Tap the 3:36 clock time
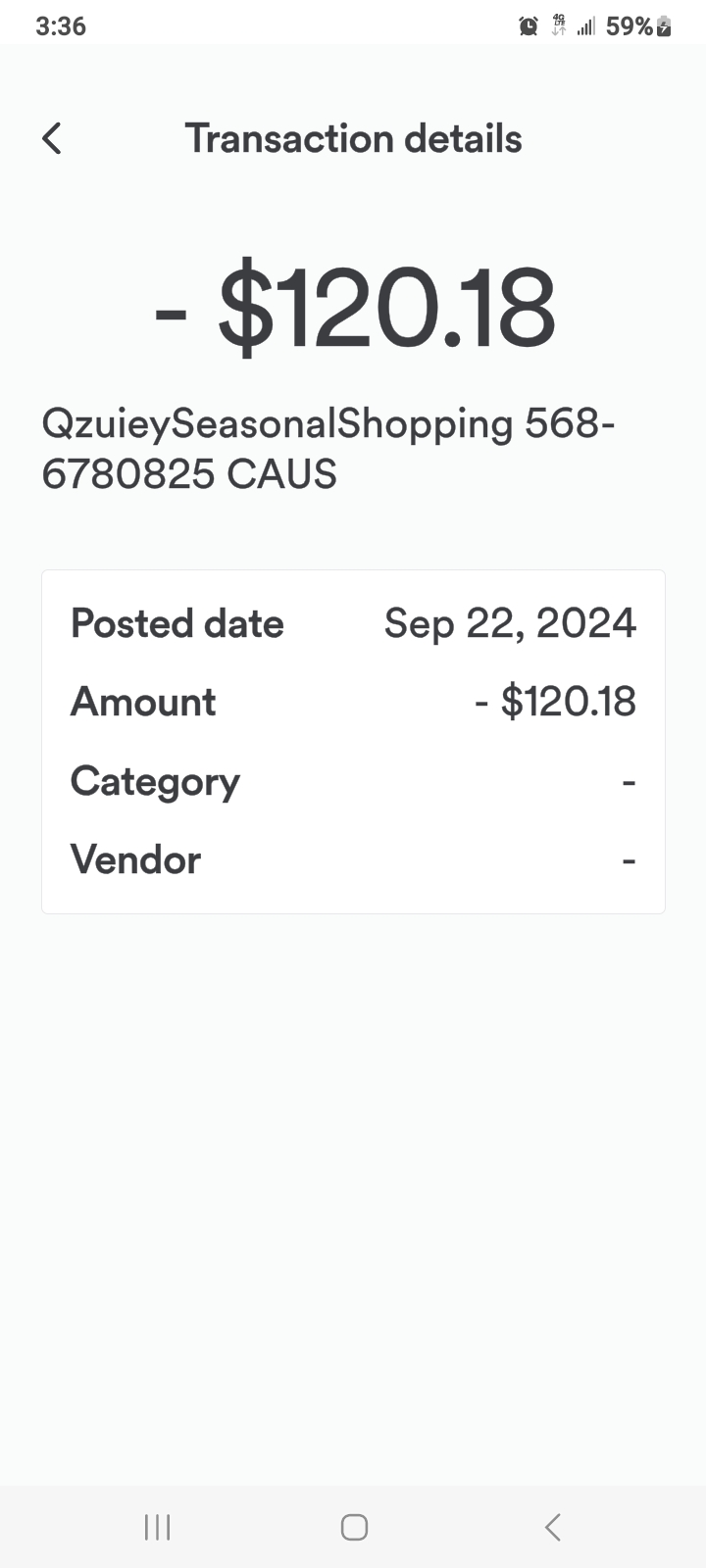706x1568 pixels. (61, 26)
